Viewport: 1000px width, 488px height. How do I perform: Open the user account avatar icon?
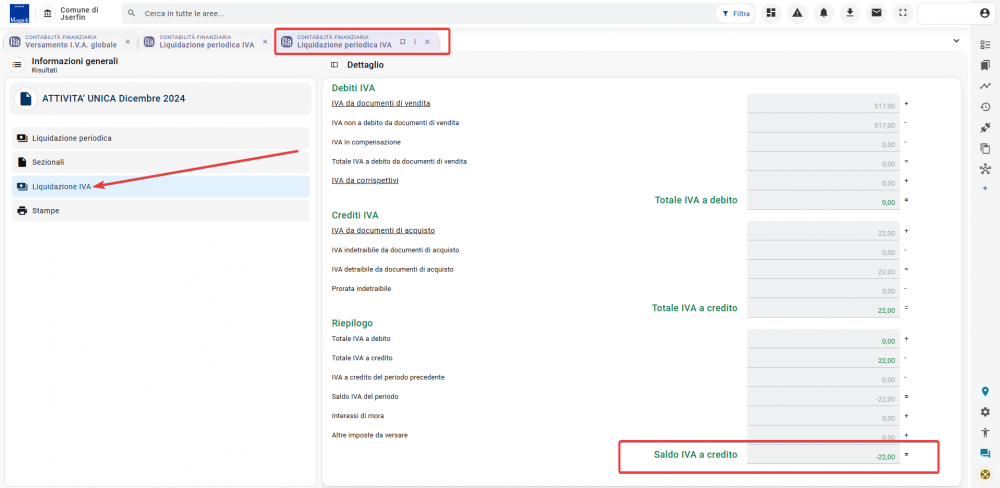[x=985, y=13]
